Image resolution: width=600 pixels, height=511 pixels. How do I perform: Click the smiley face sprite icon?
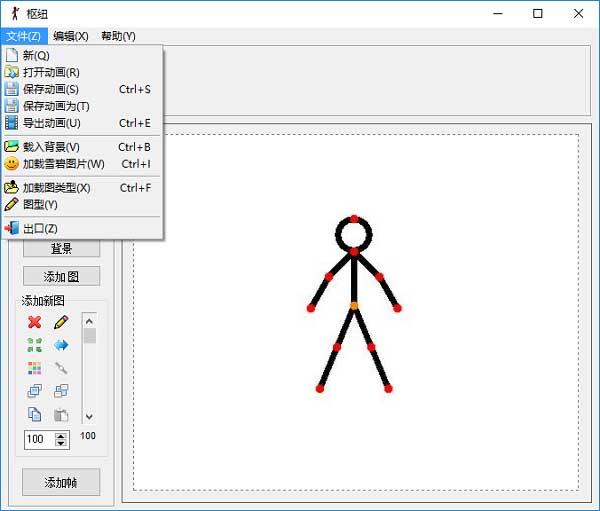tap(11, 164)
